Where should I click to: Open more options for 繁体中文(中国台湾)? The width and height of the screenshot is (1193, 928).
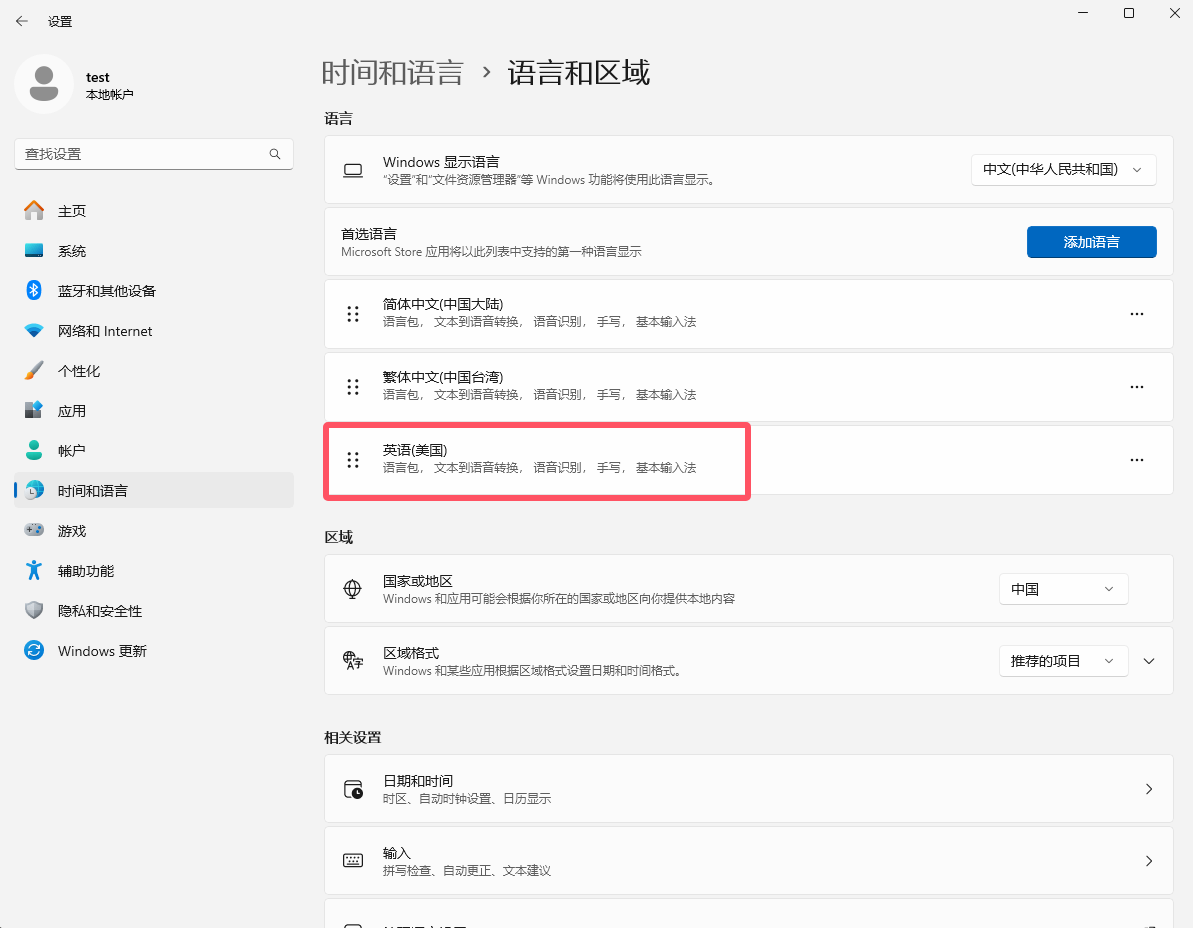tap(1137, 387)
